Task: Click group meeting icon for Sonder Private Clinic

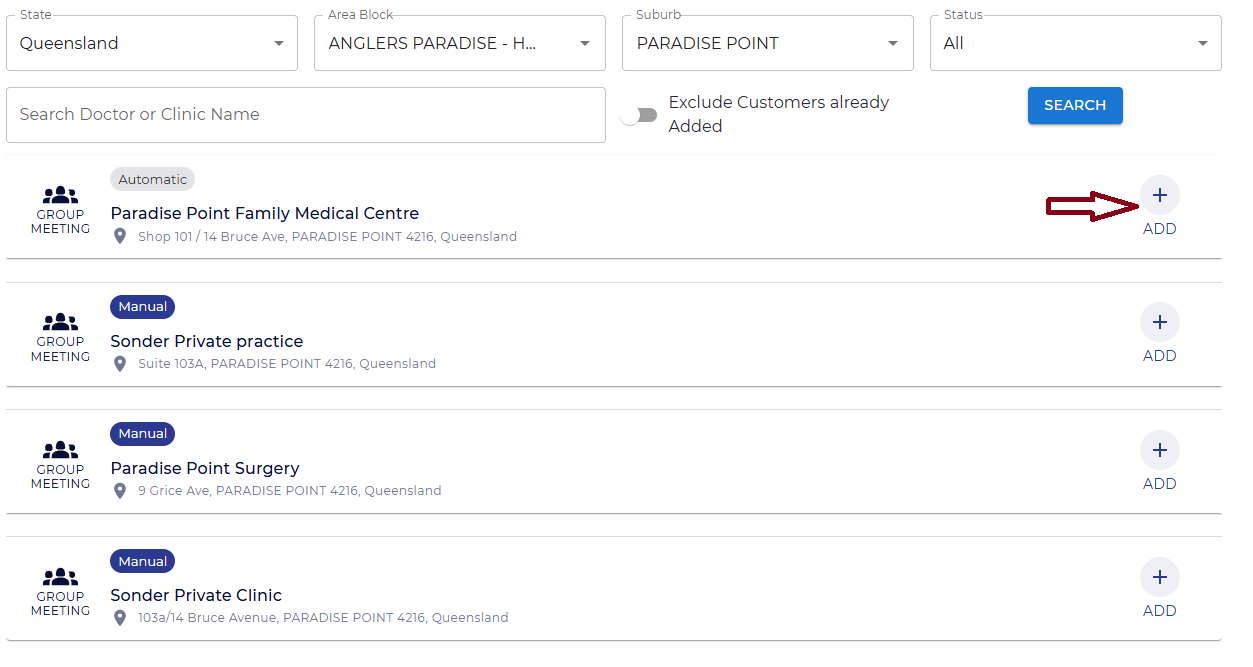Action: (60, 578)
